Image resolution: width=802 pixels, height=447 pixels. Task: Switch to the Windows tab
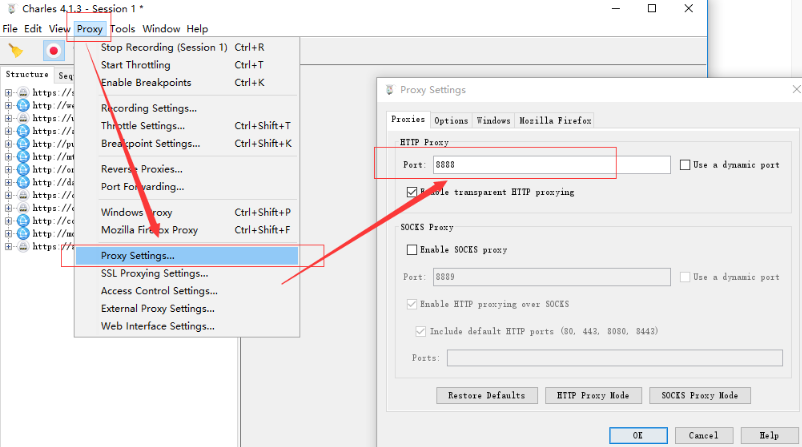(x=494, y=121)
